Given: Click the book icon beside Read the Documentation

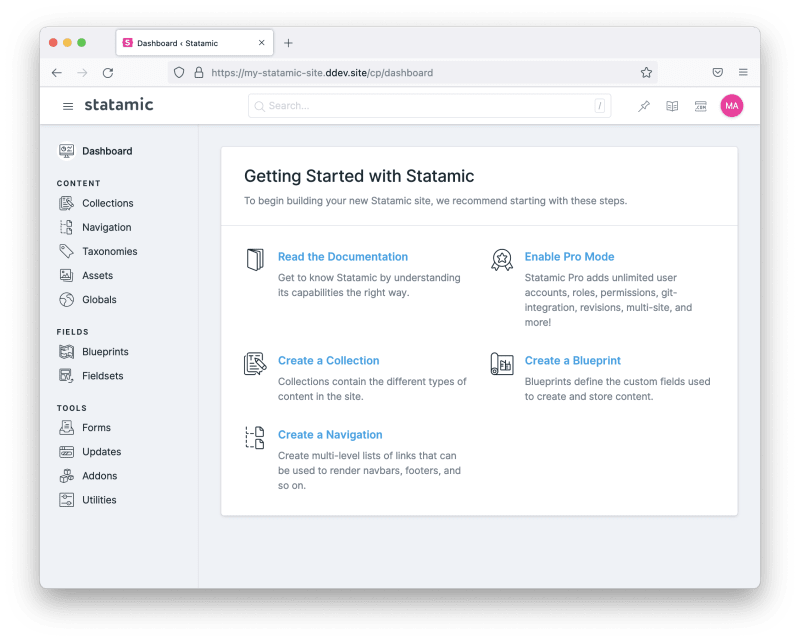Looking at the screenshot, I should [255, 260].
